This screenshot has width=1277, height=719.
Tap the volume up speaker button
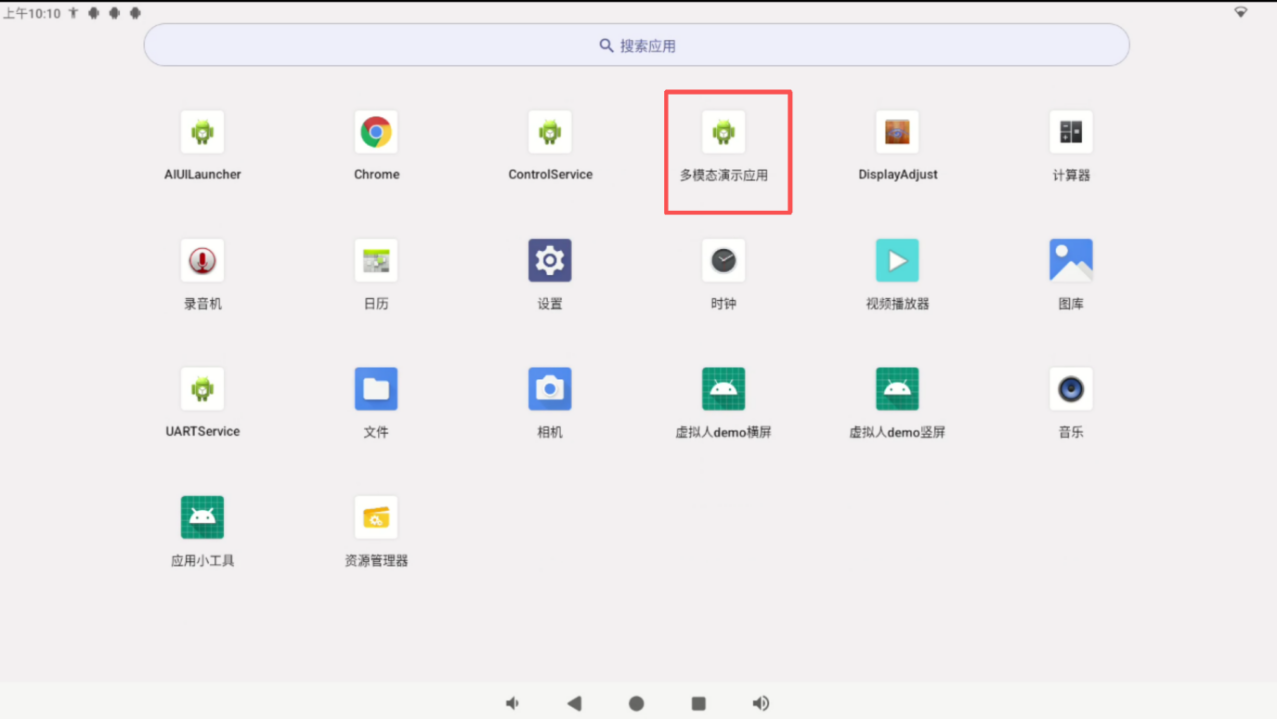click(x=761, y=703)
